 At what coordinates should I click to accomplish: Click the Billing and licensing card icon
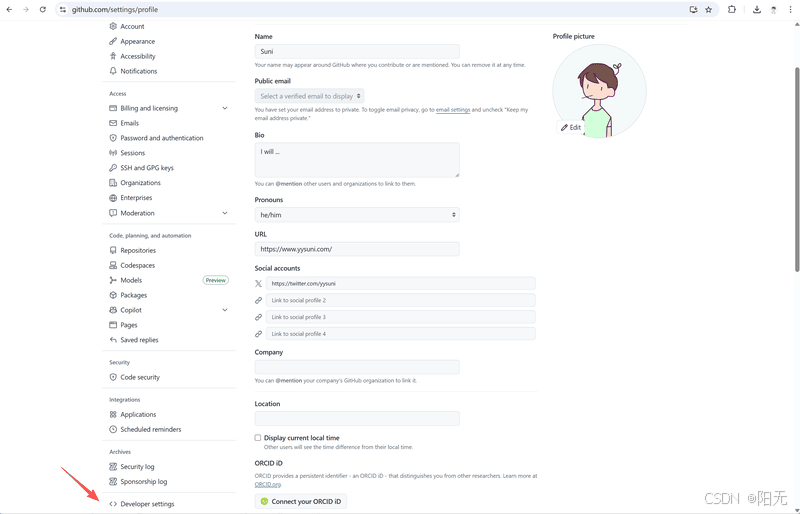click(x=113, y=108)
